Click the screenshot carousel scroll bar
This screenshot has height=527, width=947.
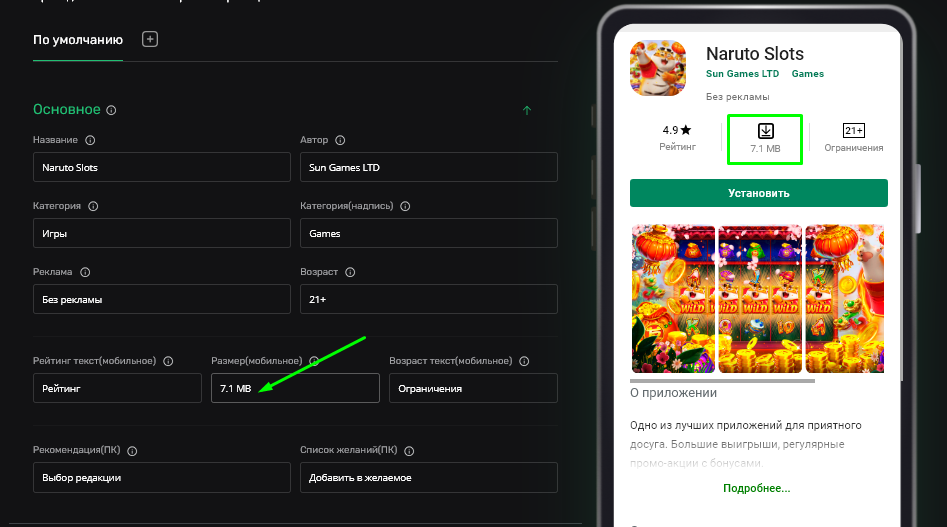[722, 381]
